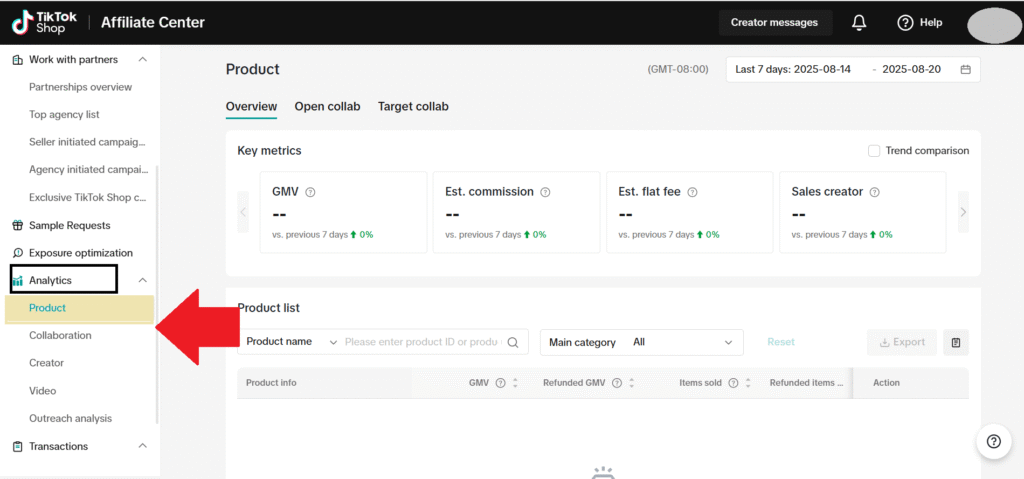
Task: Switch to the Open collab tab
Action: (x=327, y=106)
